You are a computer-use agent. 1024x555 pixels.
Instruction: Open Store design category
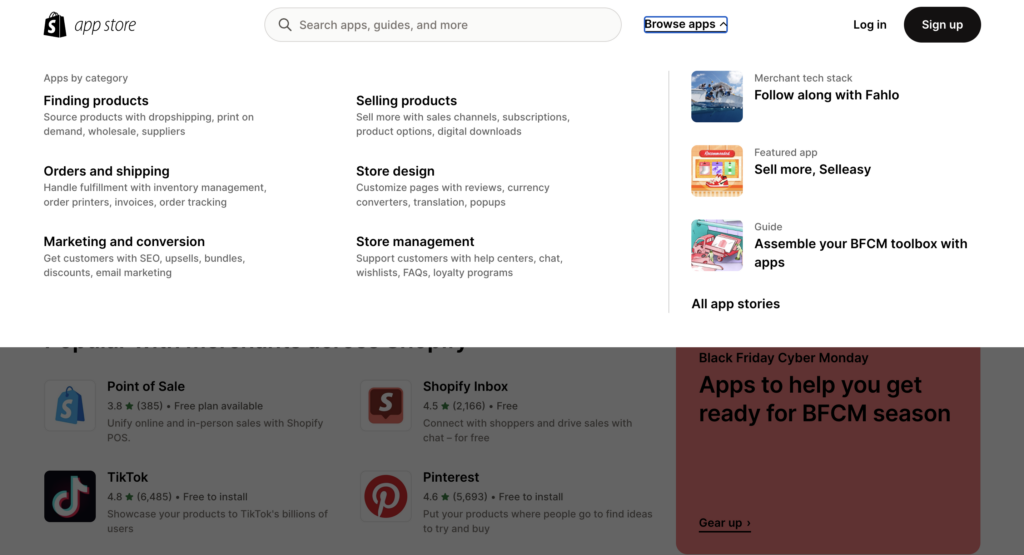[x=395, y=171]
